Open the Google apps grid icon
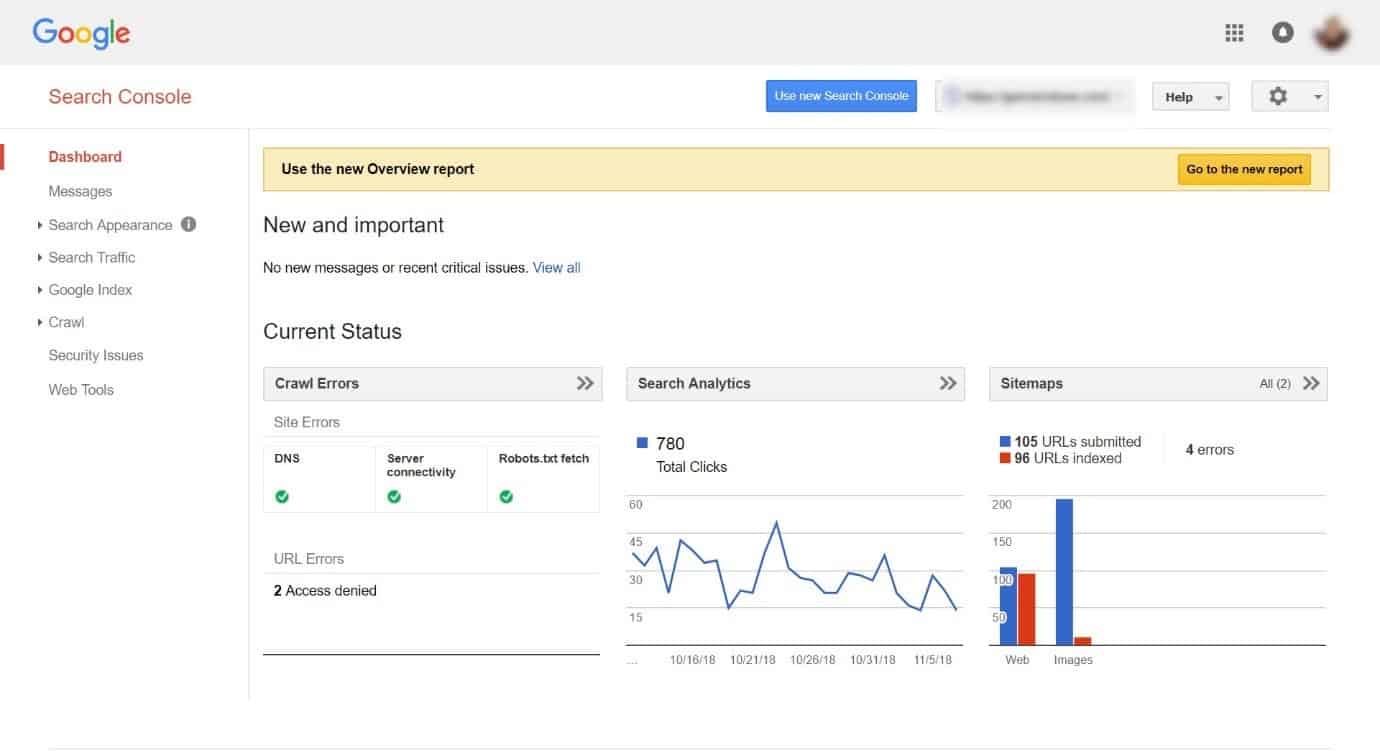The width and height of the screenshot is (1380, 751). pyautogui.click(x=1234, y=33)
